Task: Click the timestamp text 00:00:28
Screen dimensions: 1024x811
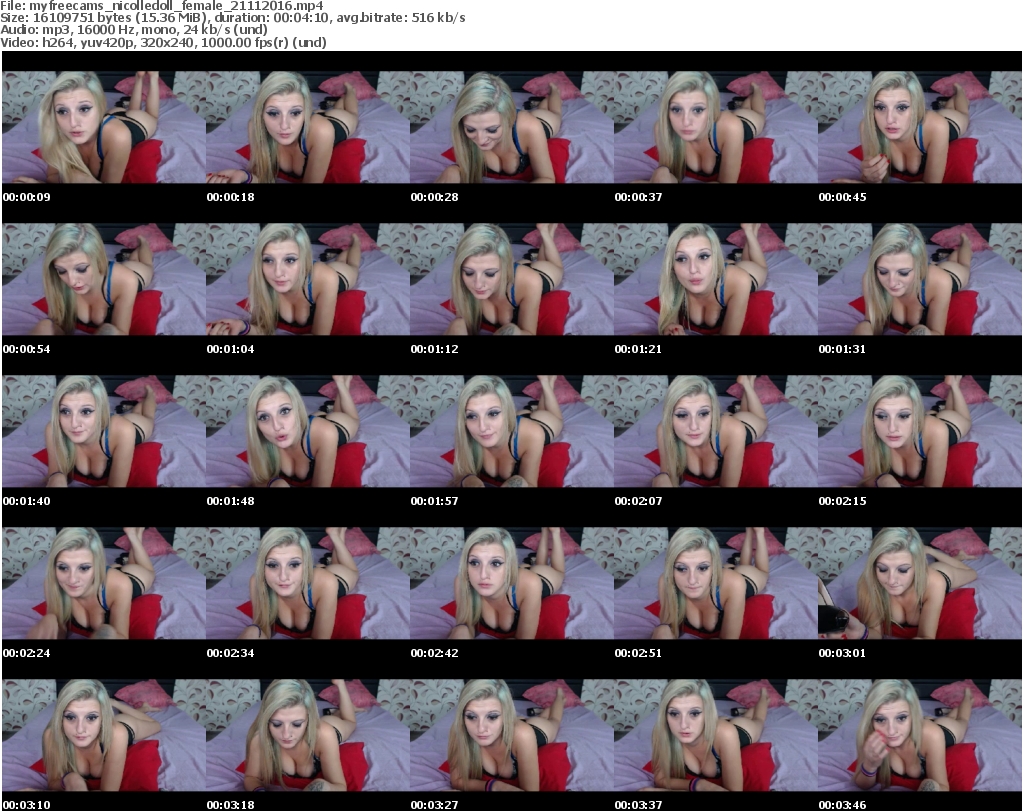Action: [434, 197]
